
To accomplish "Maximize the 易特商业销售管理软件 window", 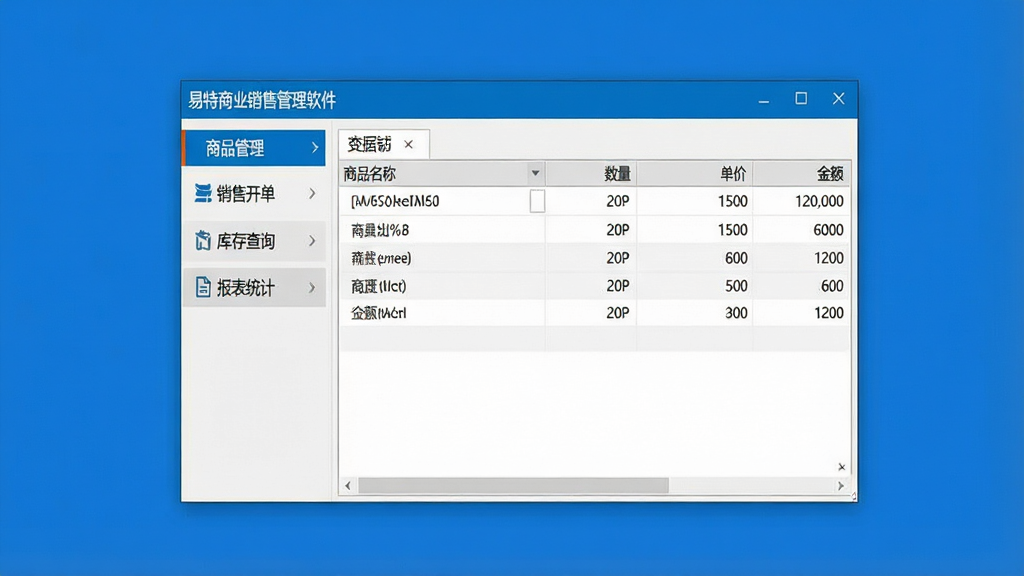I will tap(801, 99).
